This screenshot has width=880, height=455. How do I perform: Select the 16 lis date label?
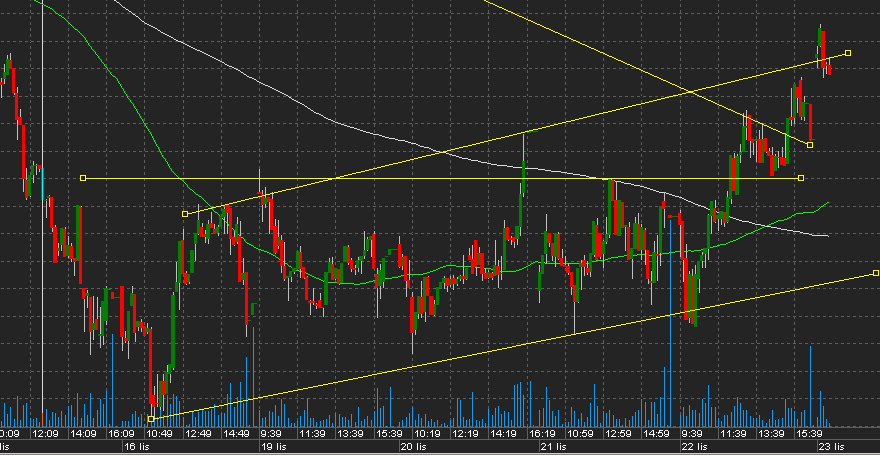coord(139,447)
